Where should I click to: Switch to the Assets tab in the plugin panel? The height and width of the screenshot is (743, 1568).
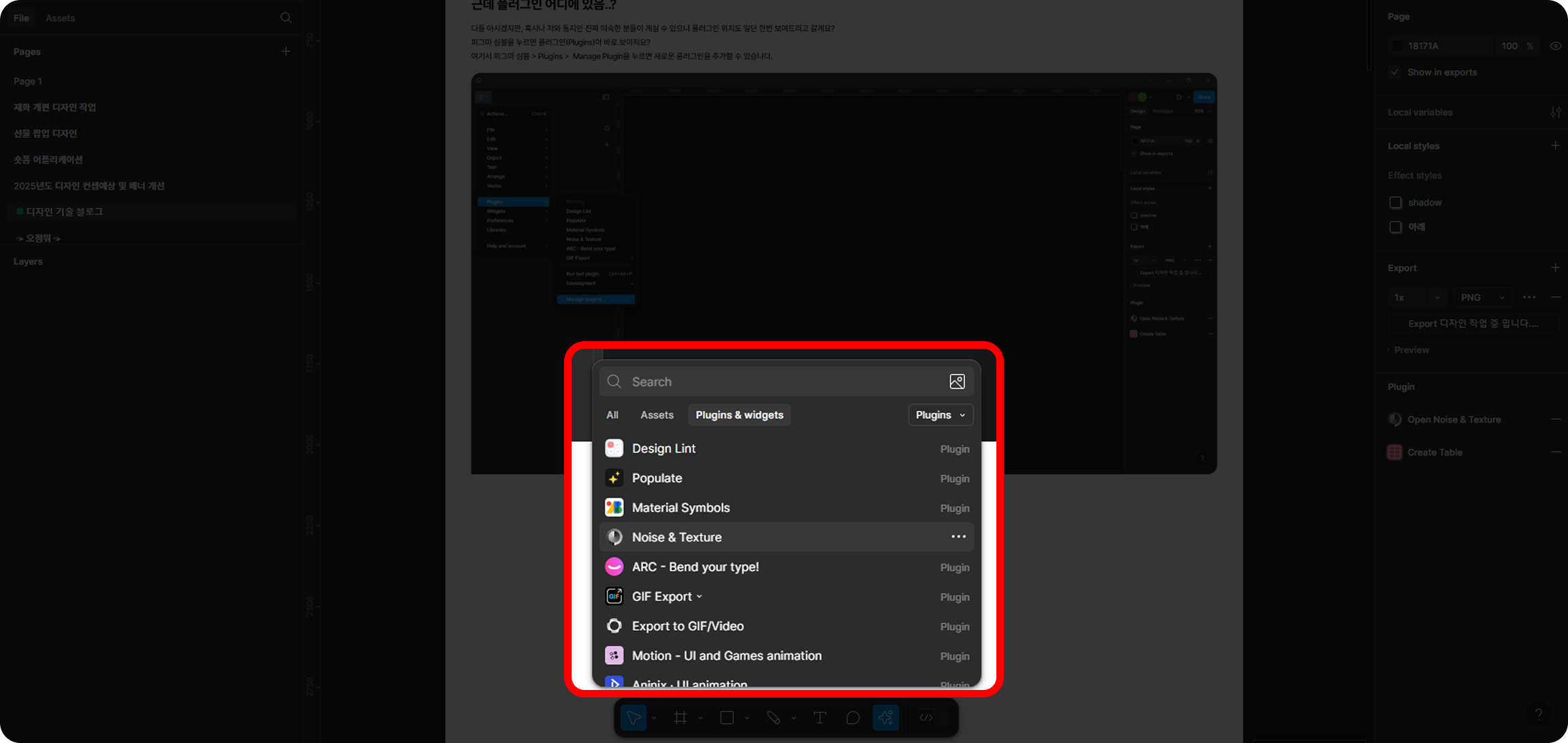tap(657, 415)
